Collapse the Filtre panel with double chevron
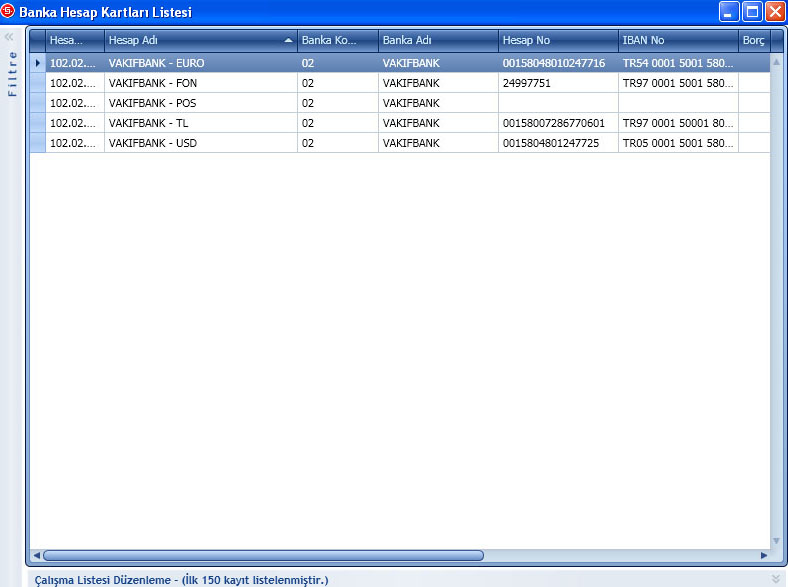This screenshot has height=587, width=788. pos(9,37)
